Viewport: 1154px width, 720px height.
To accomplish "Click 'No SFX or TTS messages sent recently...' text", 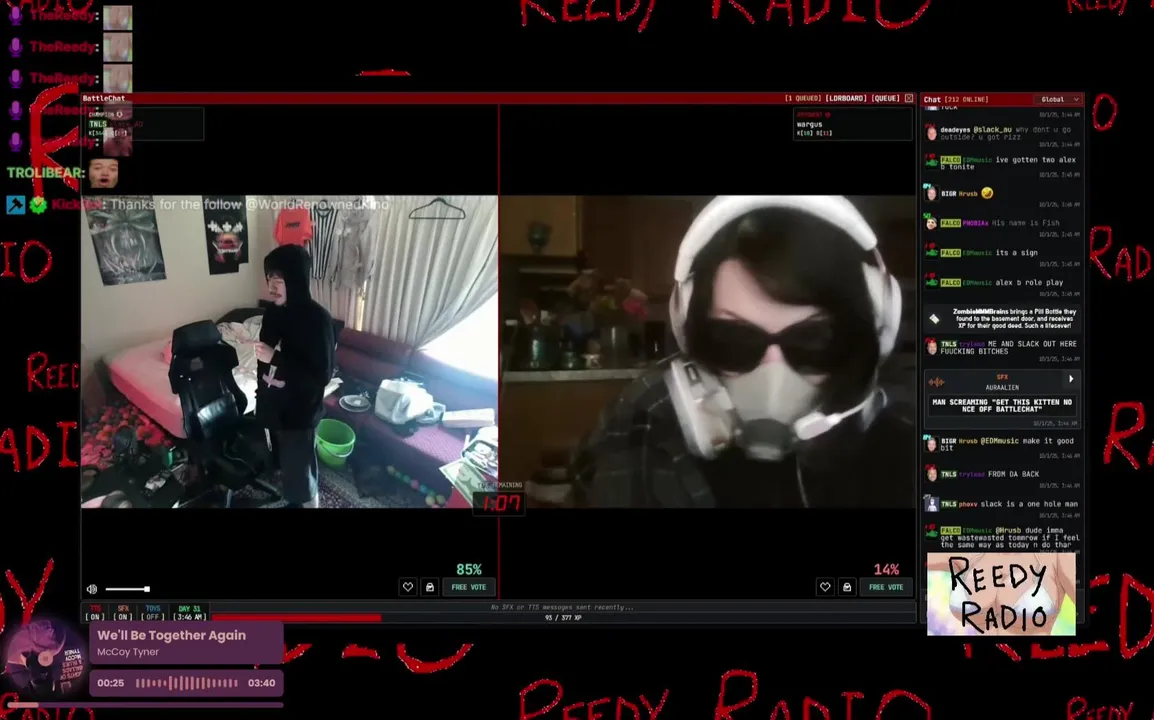I will [562, 607].
